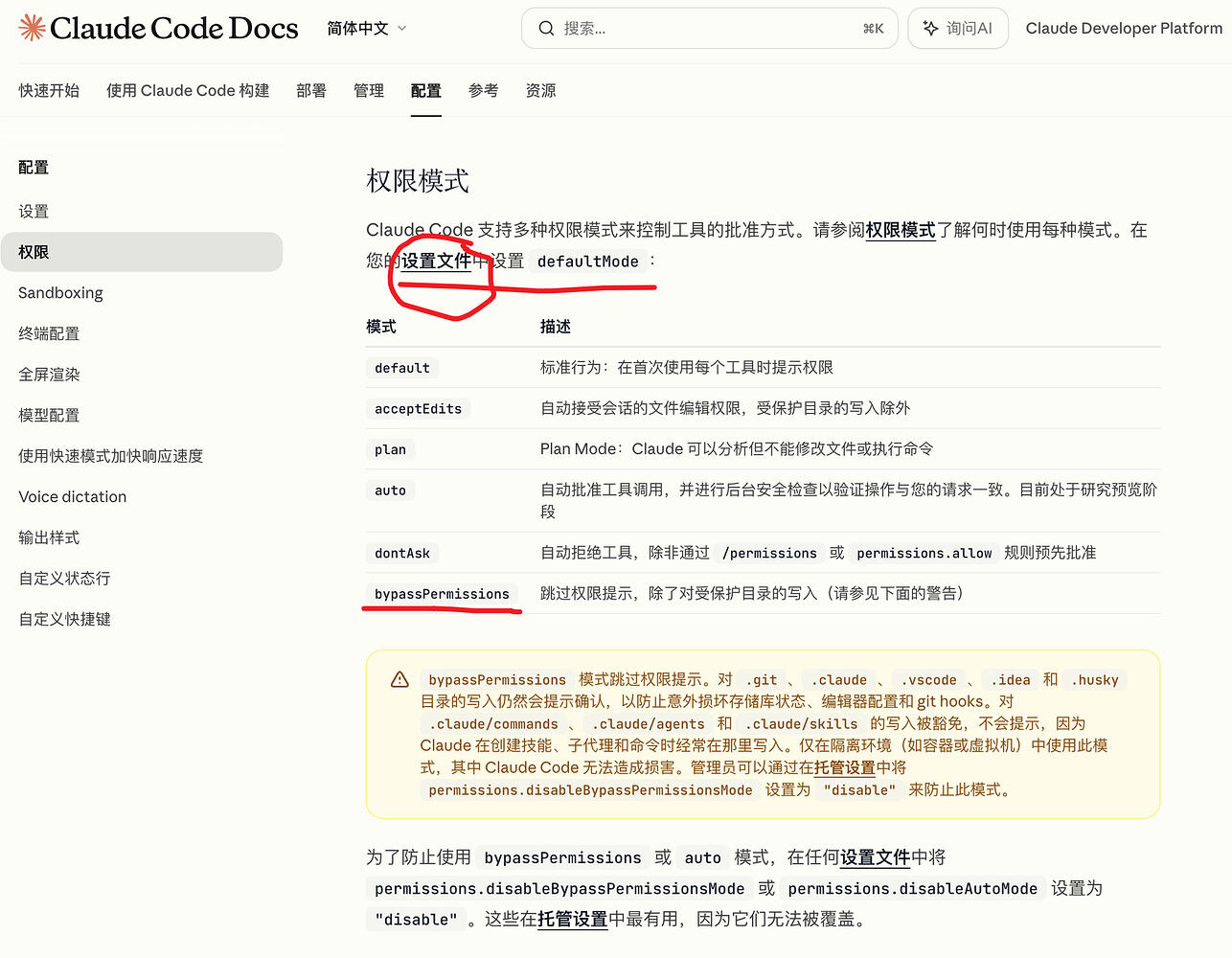Open the 使用 Claude Code 构建 tab
Image resolution: width=1232 pixels, height=958 pixels.
[188, 90]
